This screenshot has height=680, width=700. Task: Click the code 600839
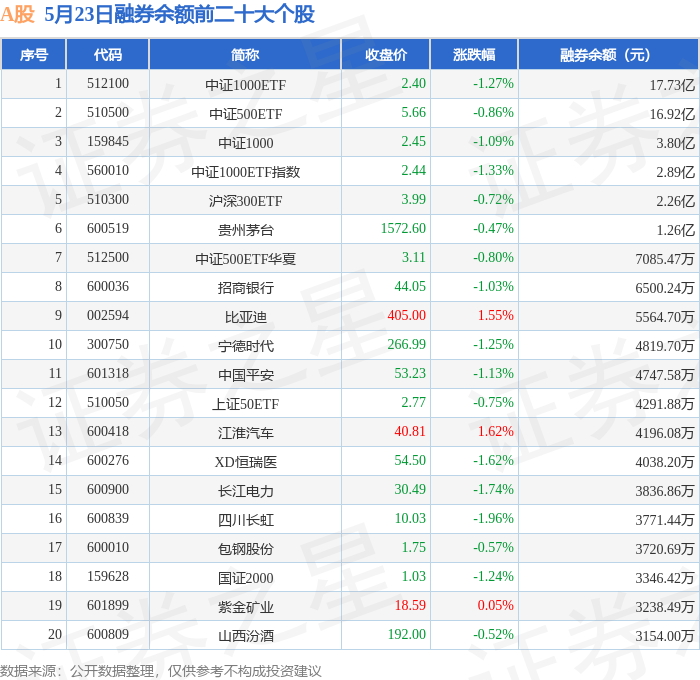pos(108,519)
